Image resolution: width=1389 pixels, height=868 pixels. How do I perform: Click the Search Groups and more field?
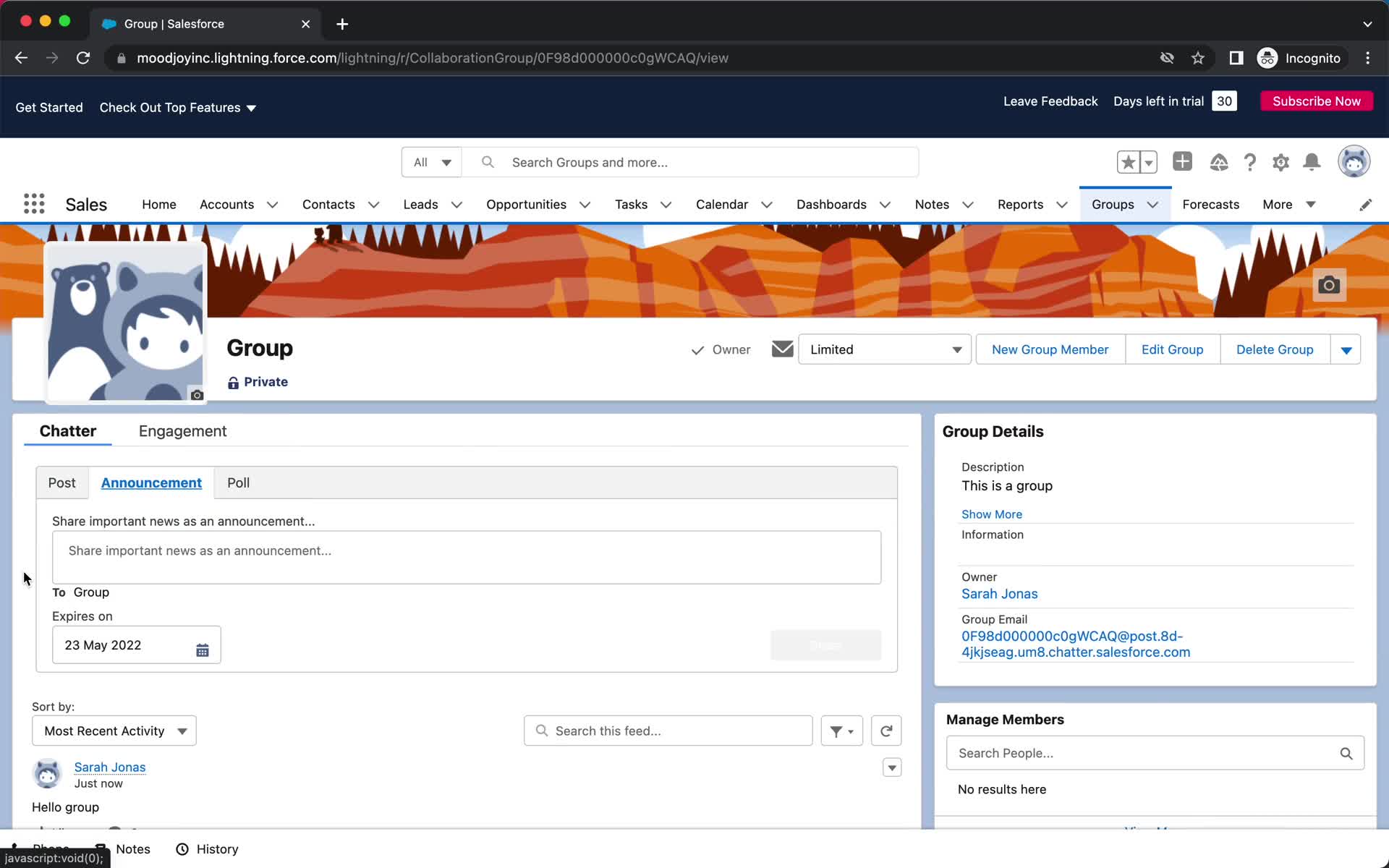click(x=690, y=162)
